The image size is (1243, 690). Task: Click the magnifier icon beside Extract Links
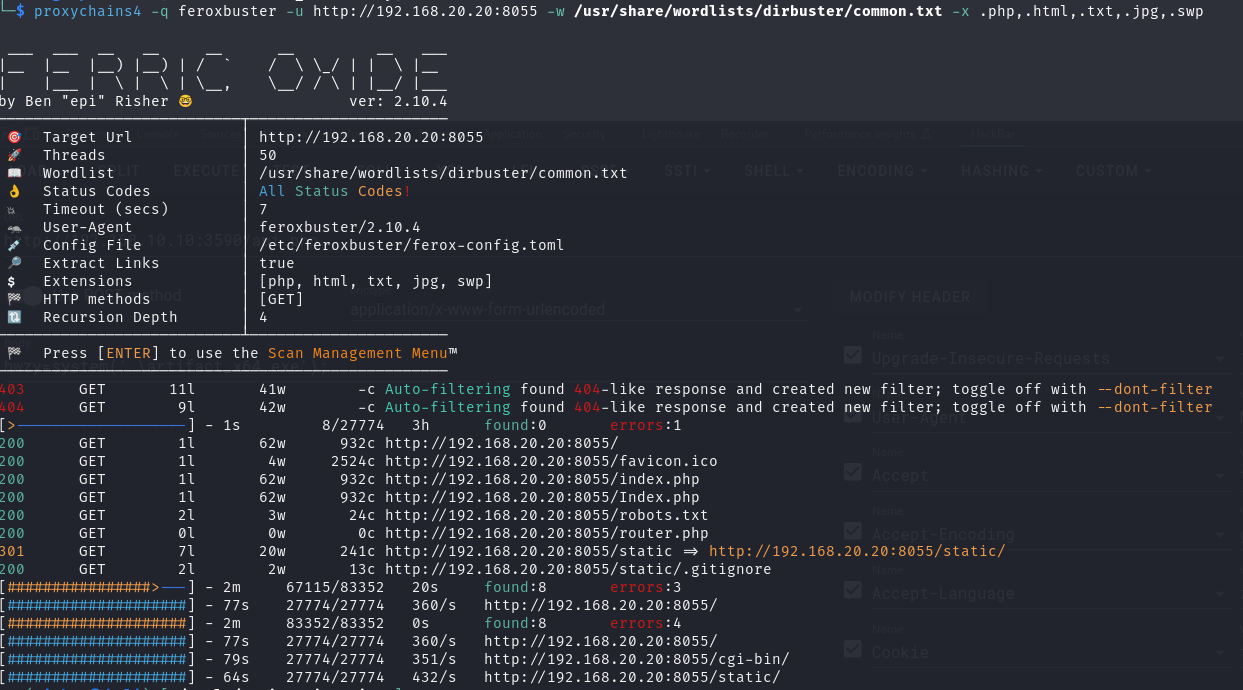(14, 263)
